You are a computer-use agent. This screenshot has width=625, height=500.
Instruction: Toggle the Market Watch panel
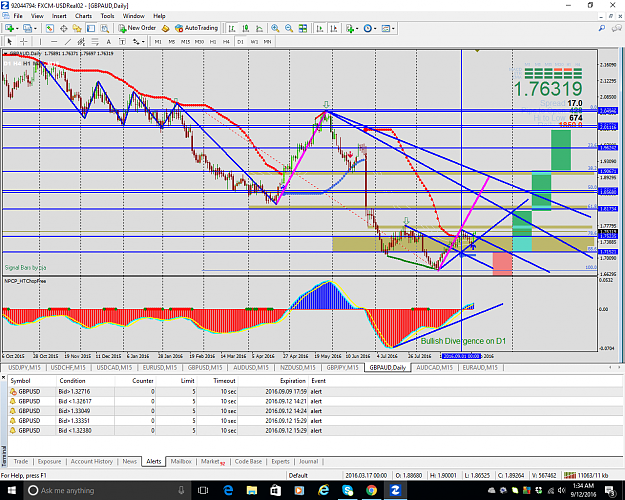(x=49, y=28)
